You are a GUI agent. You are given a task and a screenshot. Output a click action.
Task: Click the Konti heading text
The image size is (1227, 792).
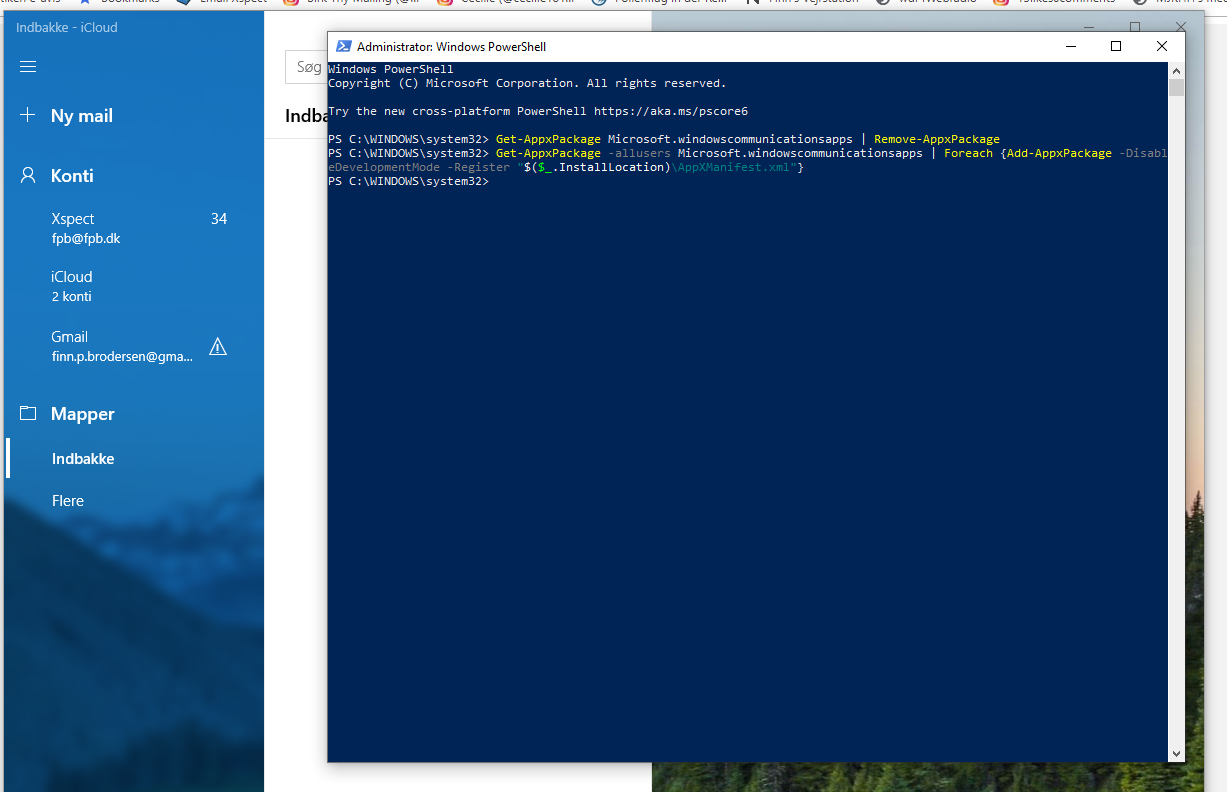coord(72,176)
